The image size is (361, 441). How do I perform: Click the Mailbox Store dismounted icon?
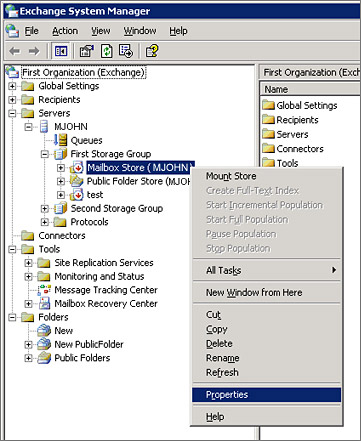coord(77,167)
